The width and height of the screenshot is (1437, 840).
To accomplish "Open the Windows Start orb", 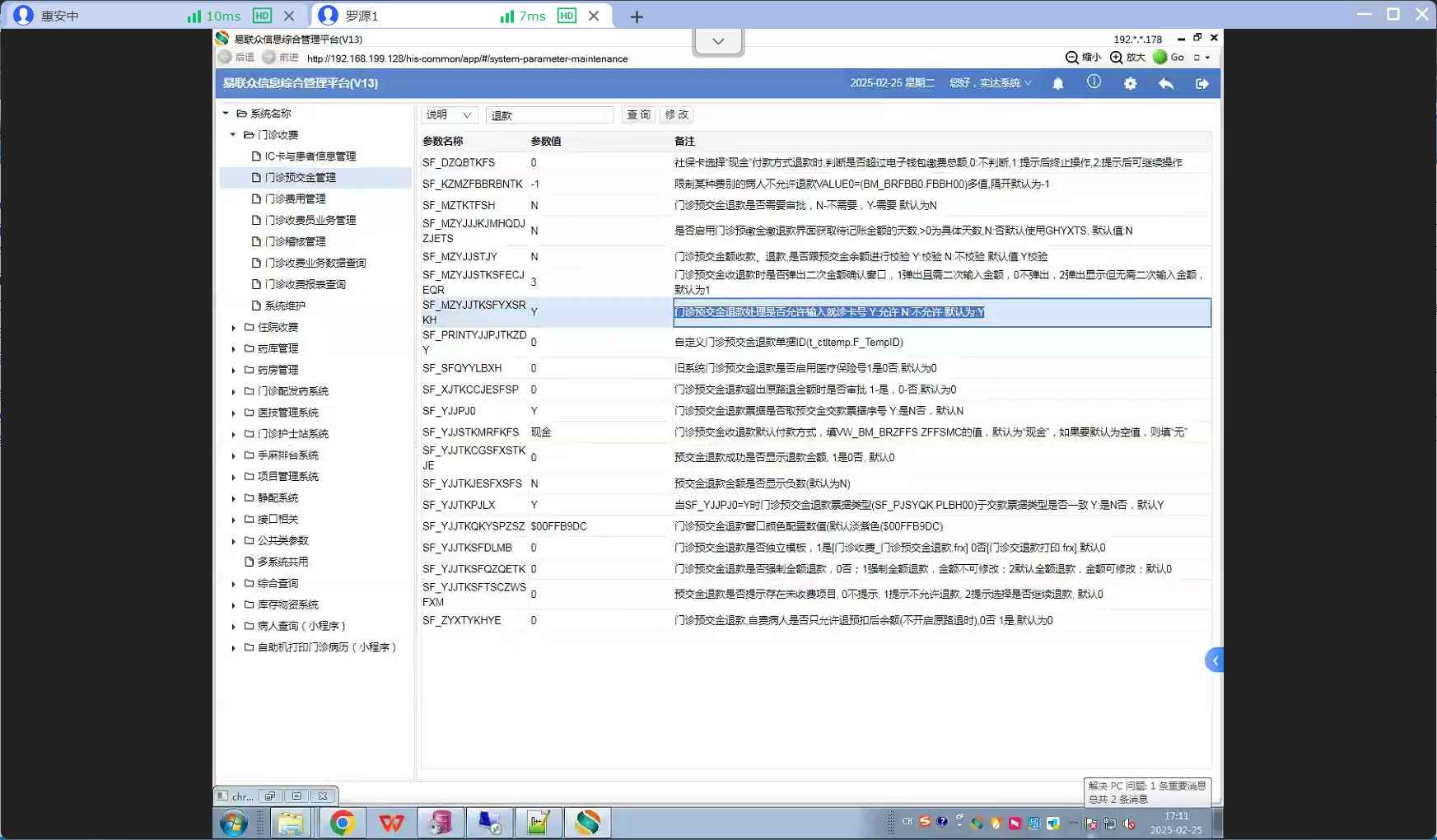I will (234, 823).
